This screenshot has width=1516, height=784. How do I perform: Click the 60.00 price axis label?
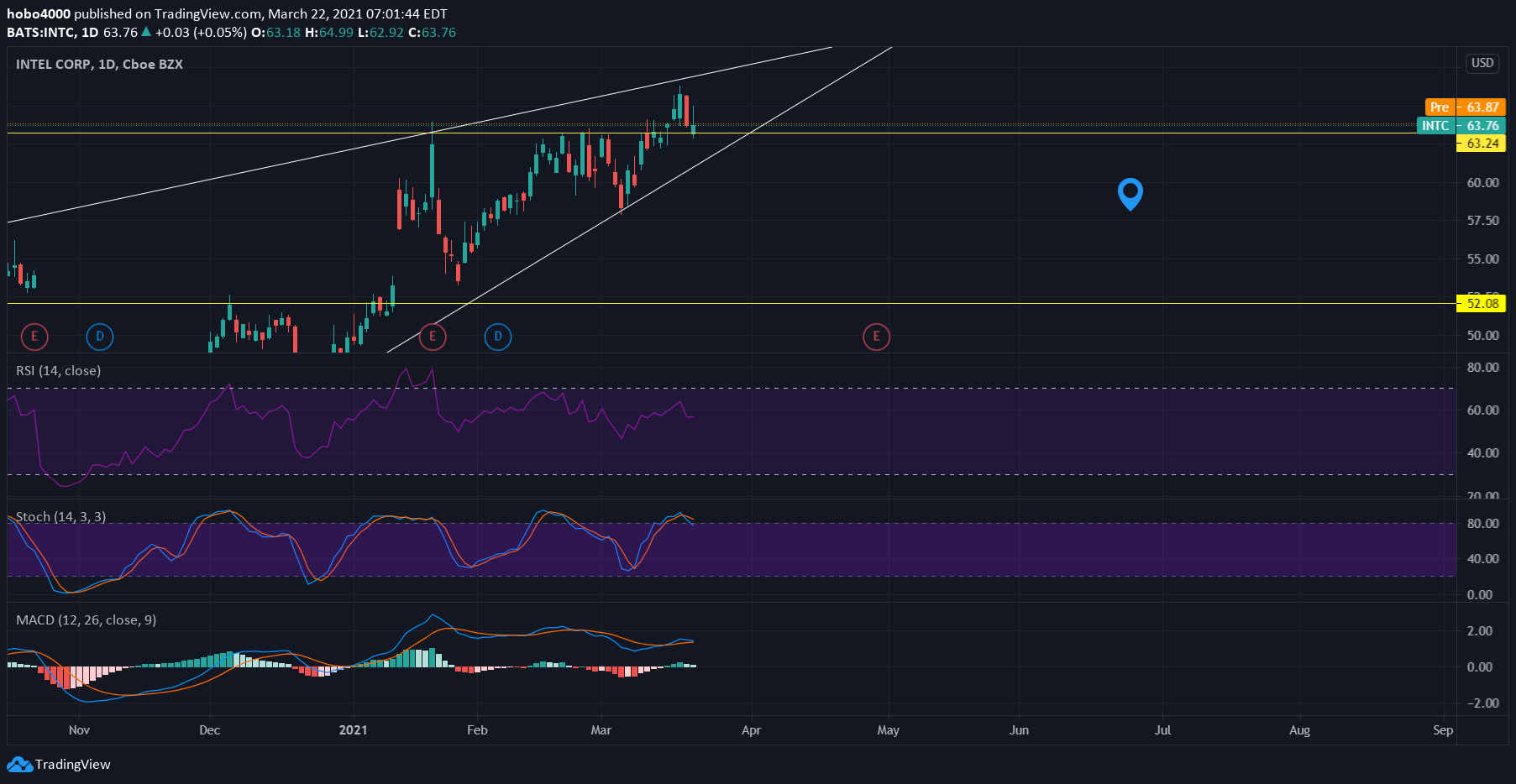pyautogui.click(x=1482, y=183)
